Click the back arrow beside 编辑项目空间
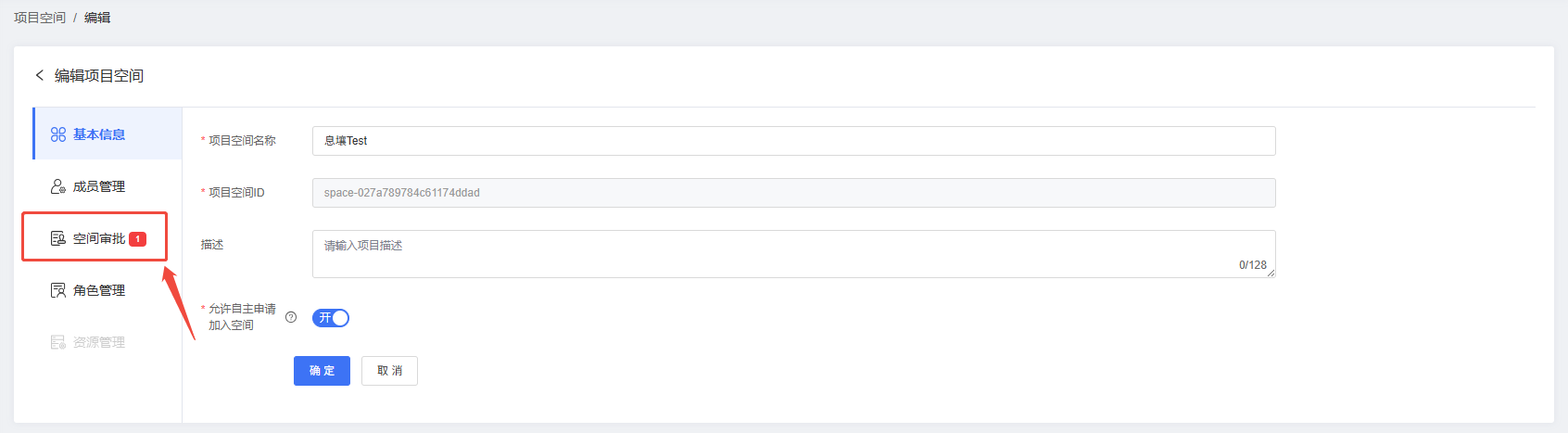 coord(39,75)
